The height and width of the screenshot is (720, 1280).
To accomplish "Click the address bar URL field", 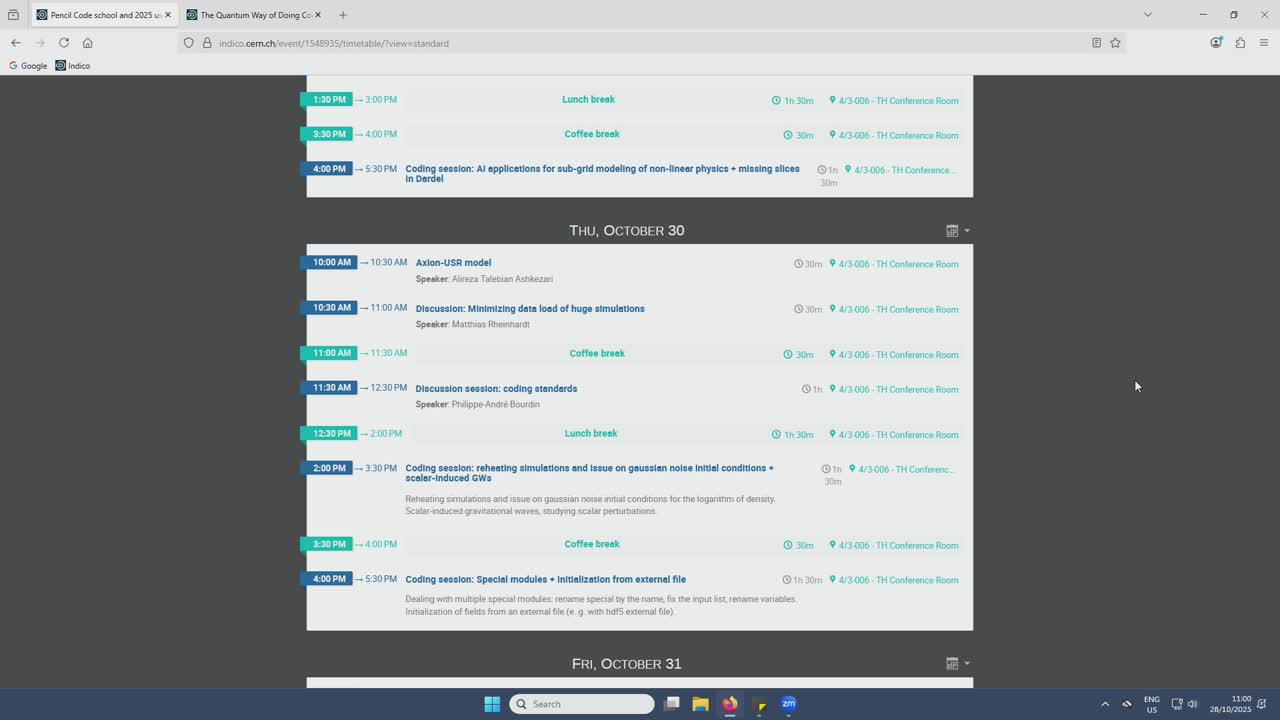I will click(x=640, y=43).
